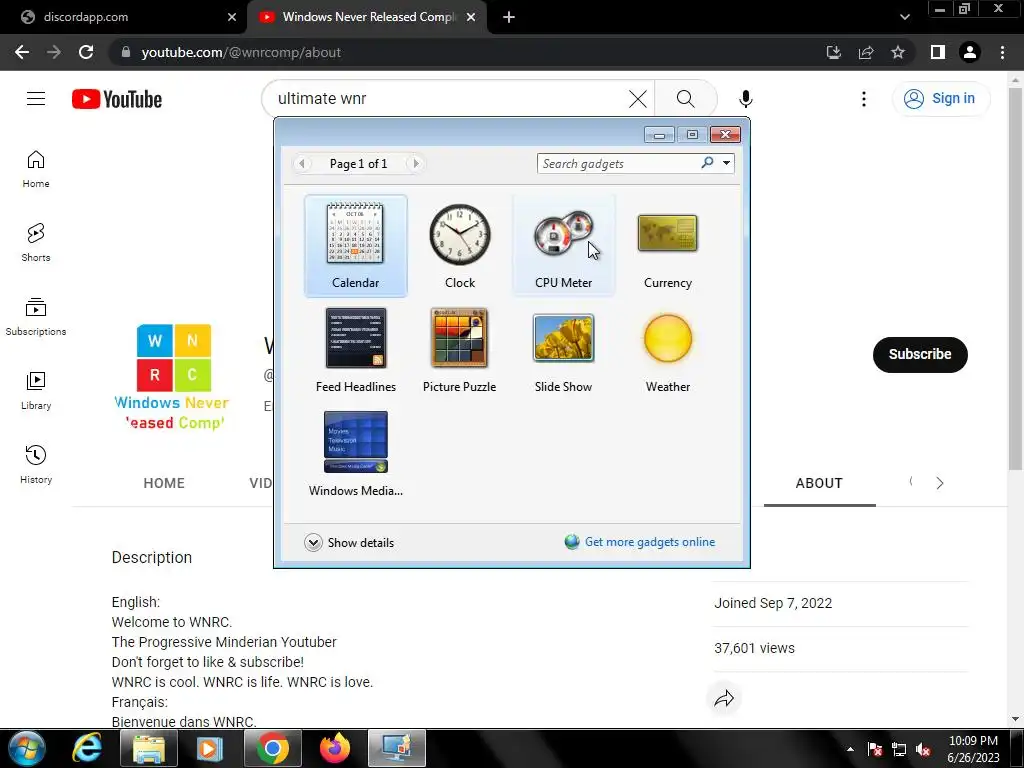
Task: Go back in browser history
Action: pos(22,52)
